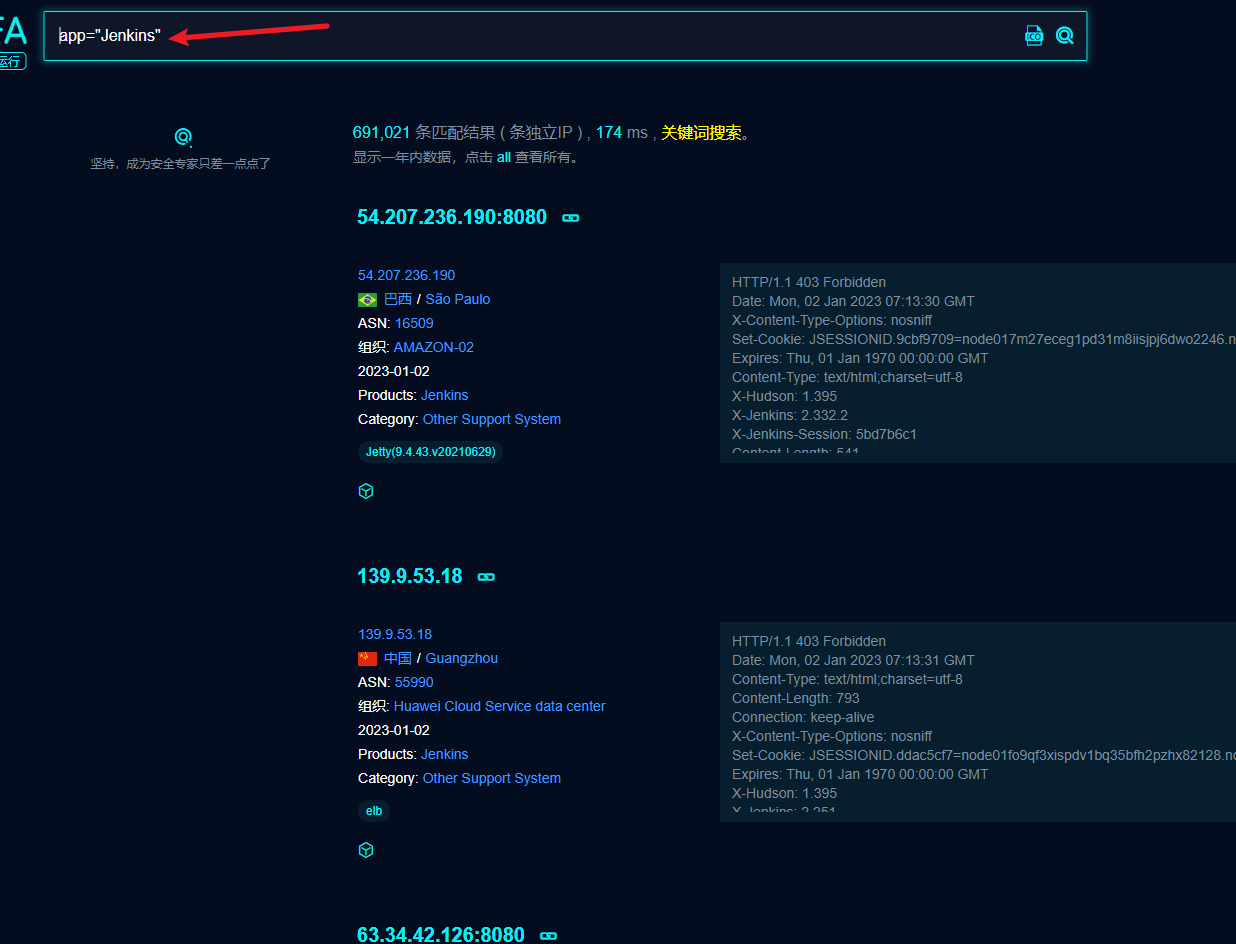Open link icon beside 63.34.42.126:8080

[x=548, y=936]
